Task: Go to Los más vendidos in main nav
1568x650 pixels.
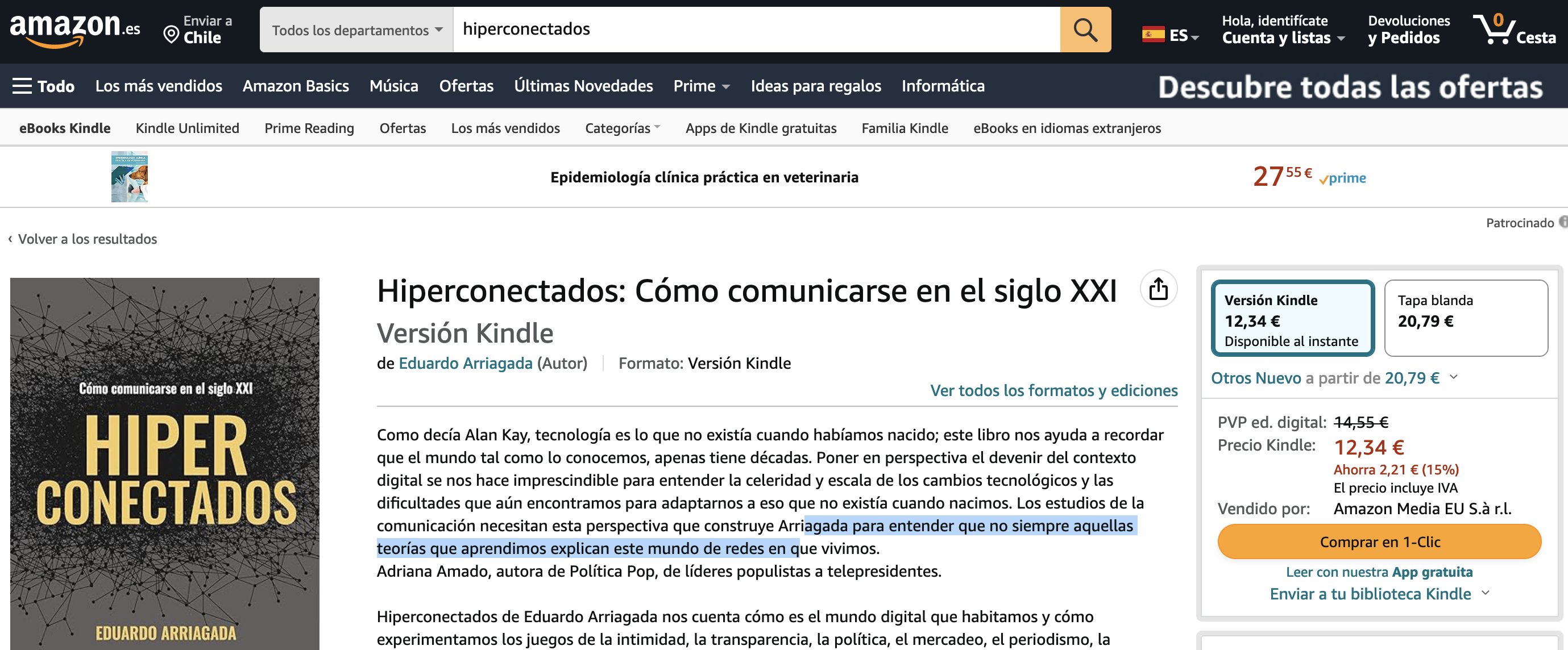Action: 159,86
